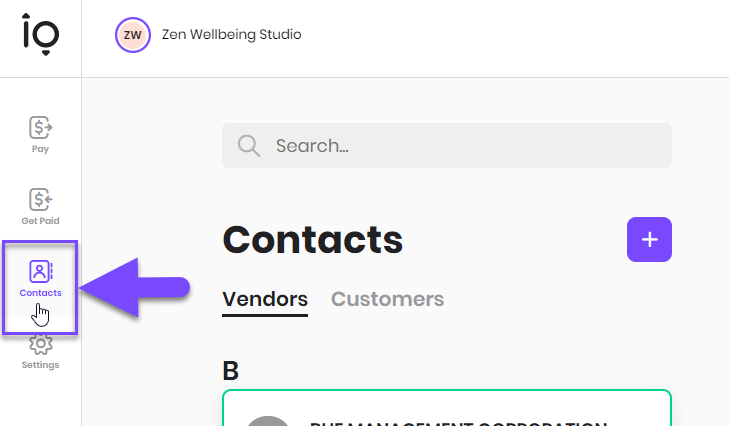729x426 pixels.
Task: Open Settings gear icon in sidebar
Action: [40, 345]
